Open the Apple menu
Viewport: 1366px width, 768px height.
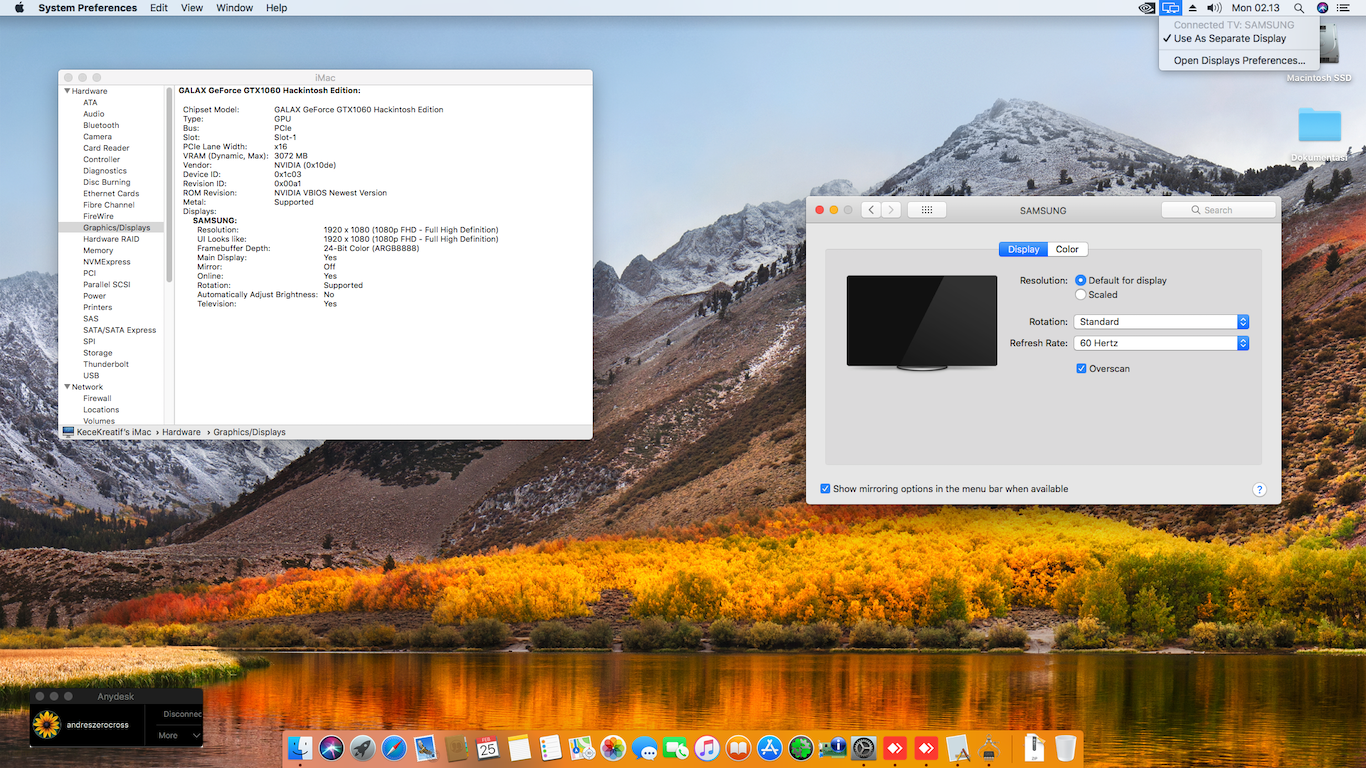tap(18, 8)
